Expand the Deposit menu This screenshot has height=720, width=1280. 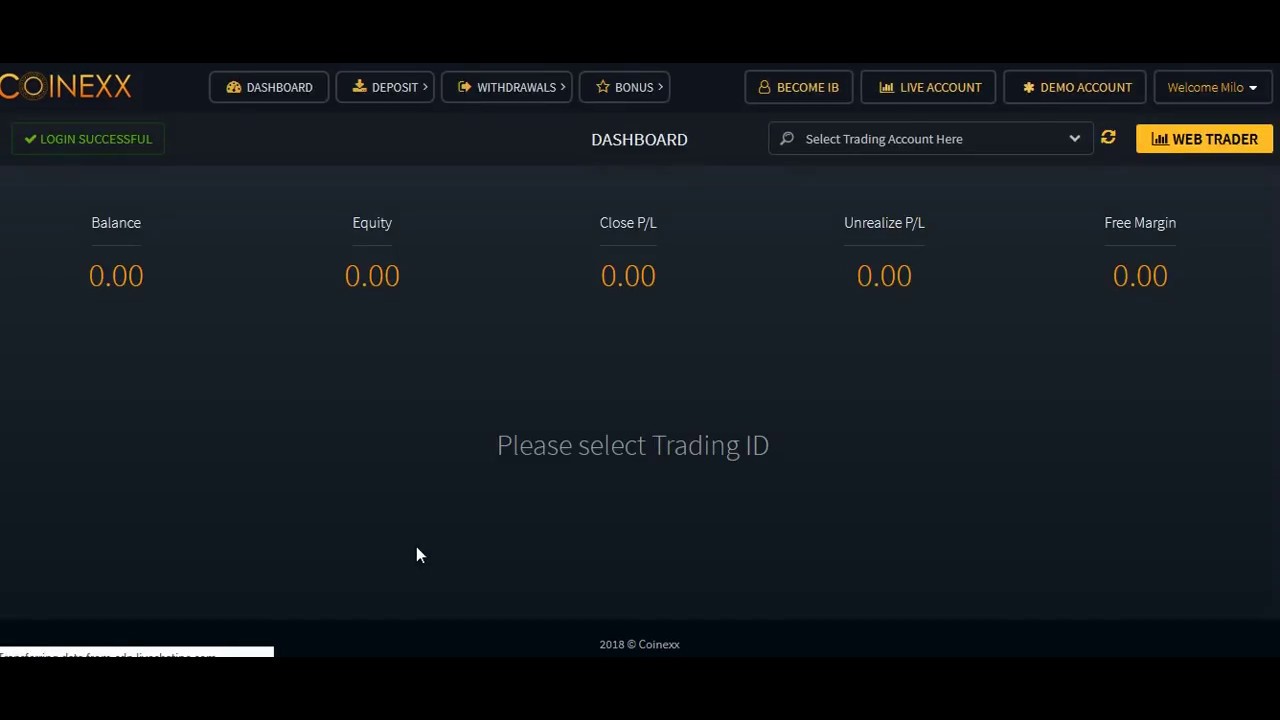(x=385, y=87)
